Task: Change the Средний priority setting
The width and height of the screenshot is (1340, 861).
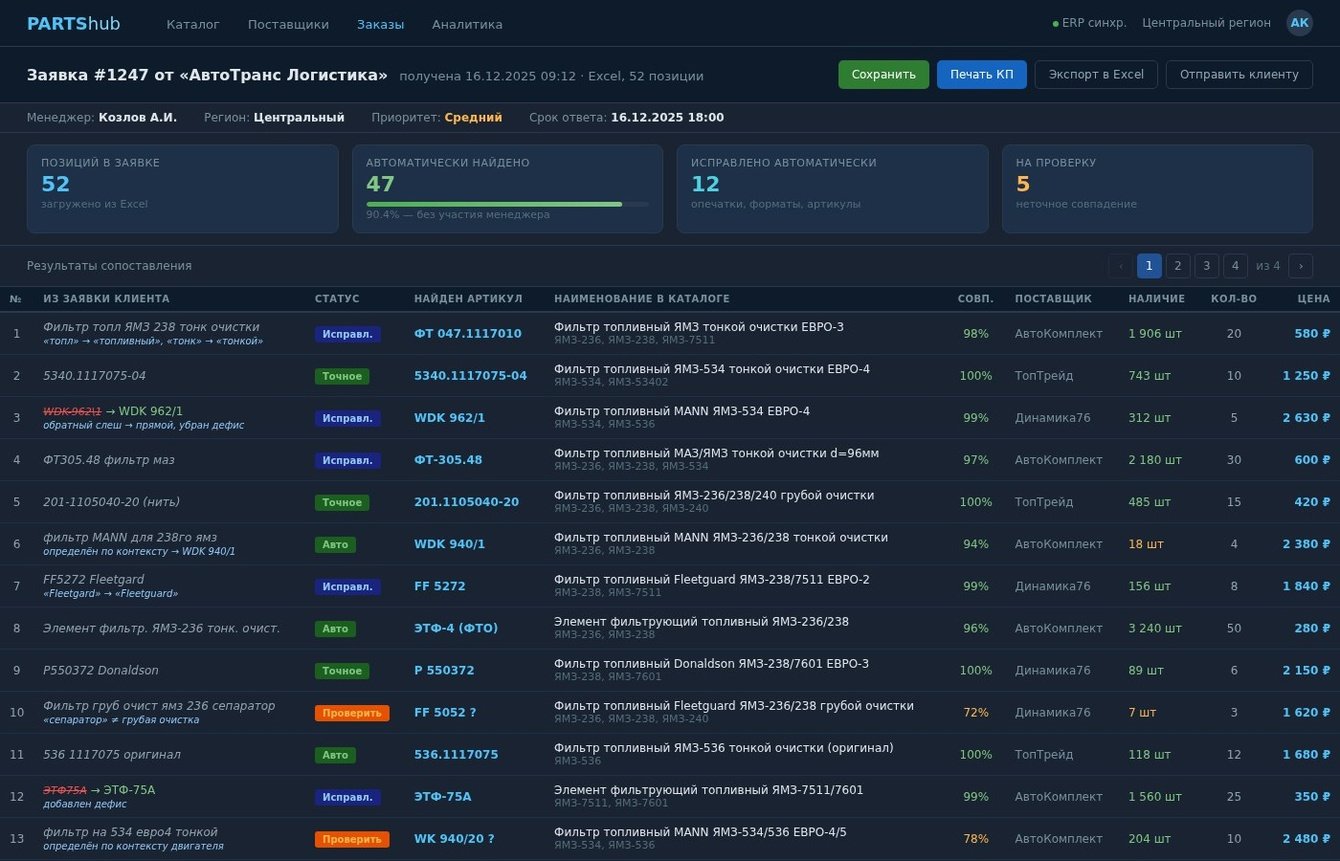Action: (x=473, y=117)
